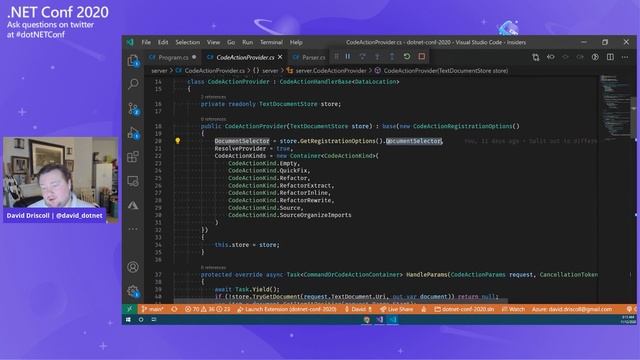
Task: Click Visual Studio icon in taskbar
Action: coord(380,320)
